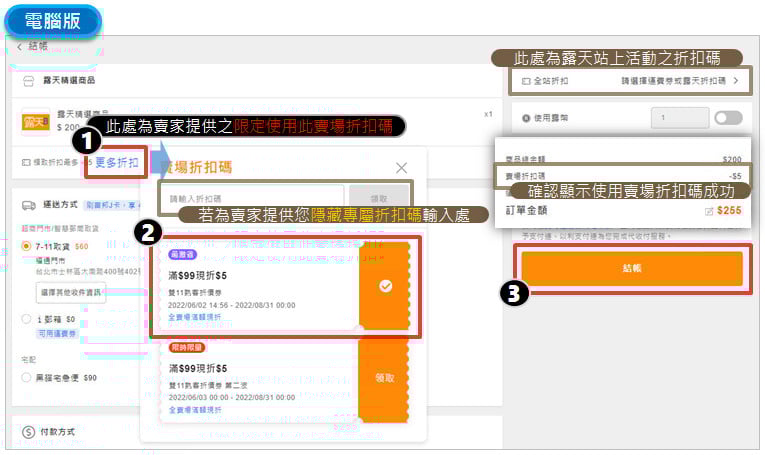Click the store icon next to 露天精選商品

coord(27,80)
